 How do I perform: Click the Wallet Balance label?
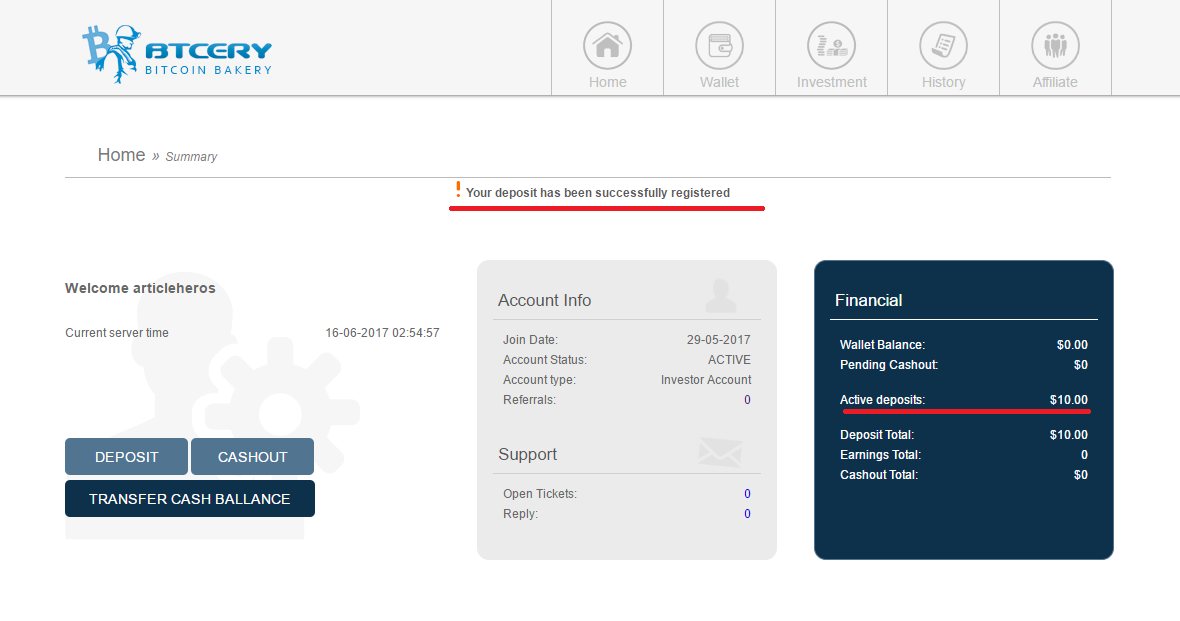(882, 345)
